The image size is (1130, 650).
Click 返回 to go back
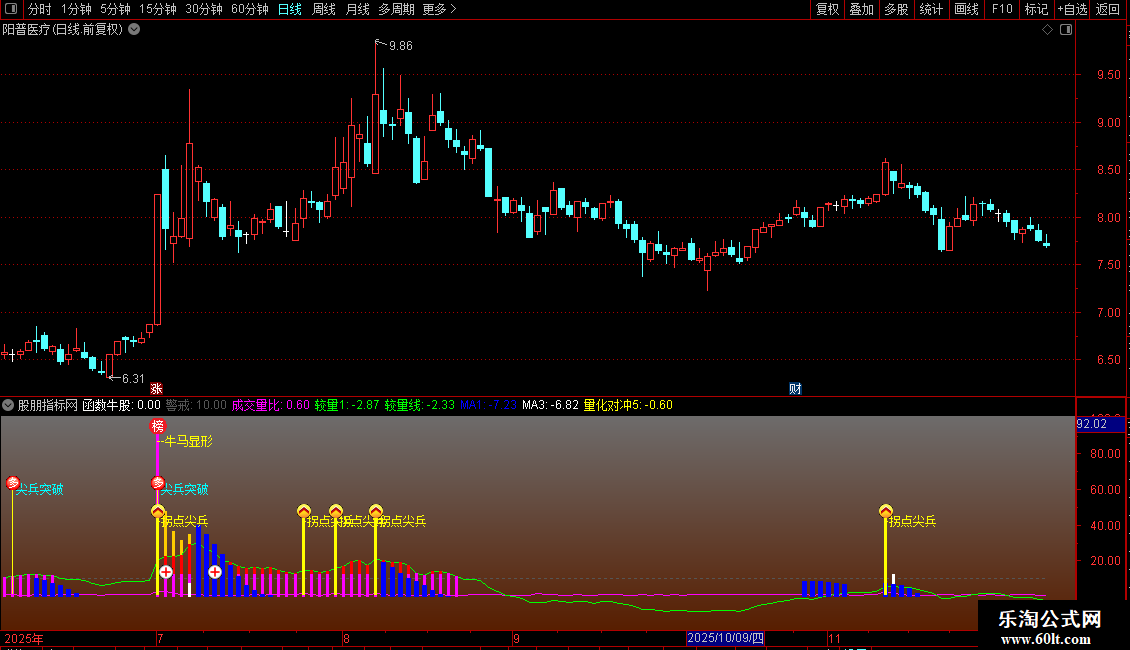point(1108,9)
